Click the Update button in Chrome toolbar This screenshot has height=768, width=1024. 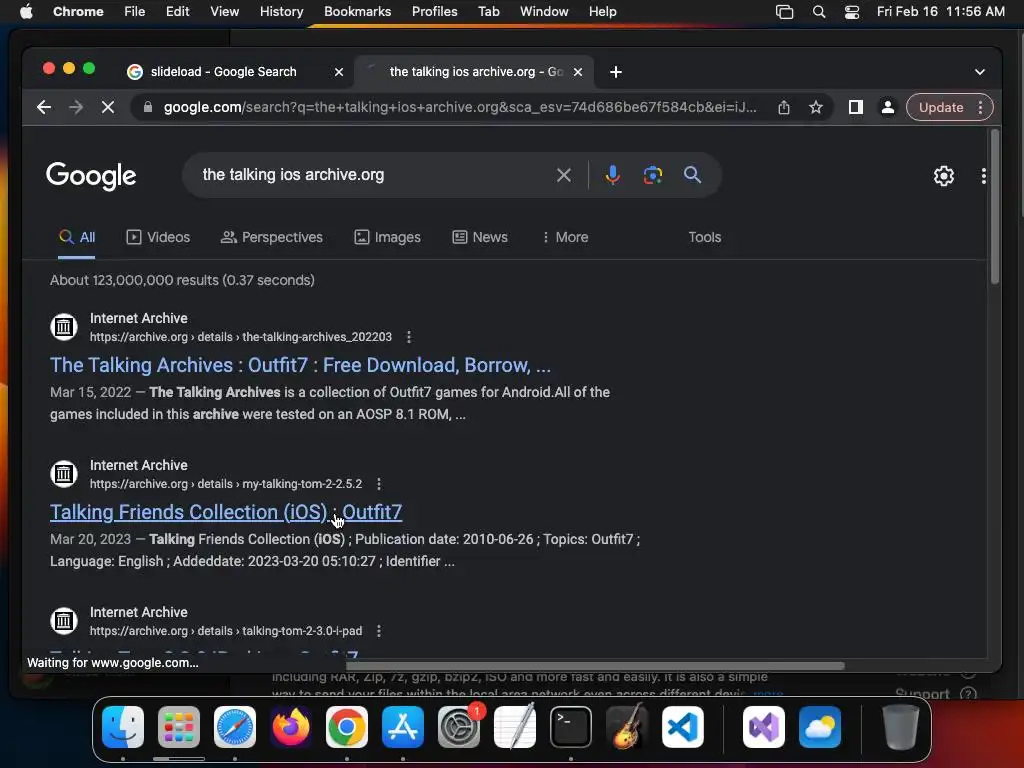point(941,107)
